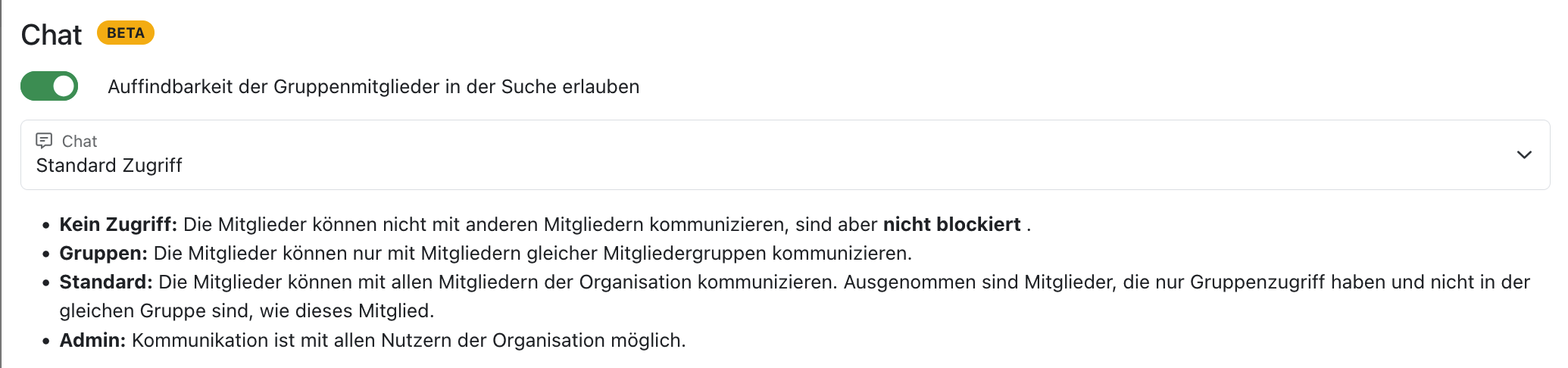This screenshot has width=1568, height=368.
Task: Toggle the member discoverability search switch
Action: [49, 86]
